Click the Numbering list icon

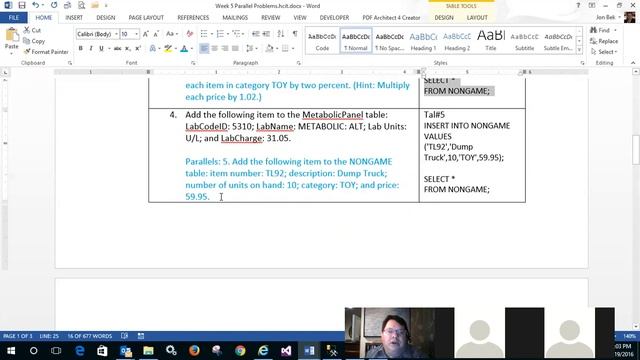[220, 34]
